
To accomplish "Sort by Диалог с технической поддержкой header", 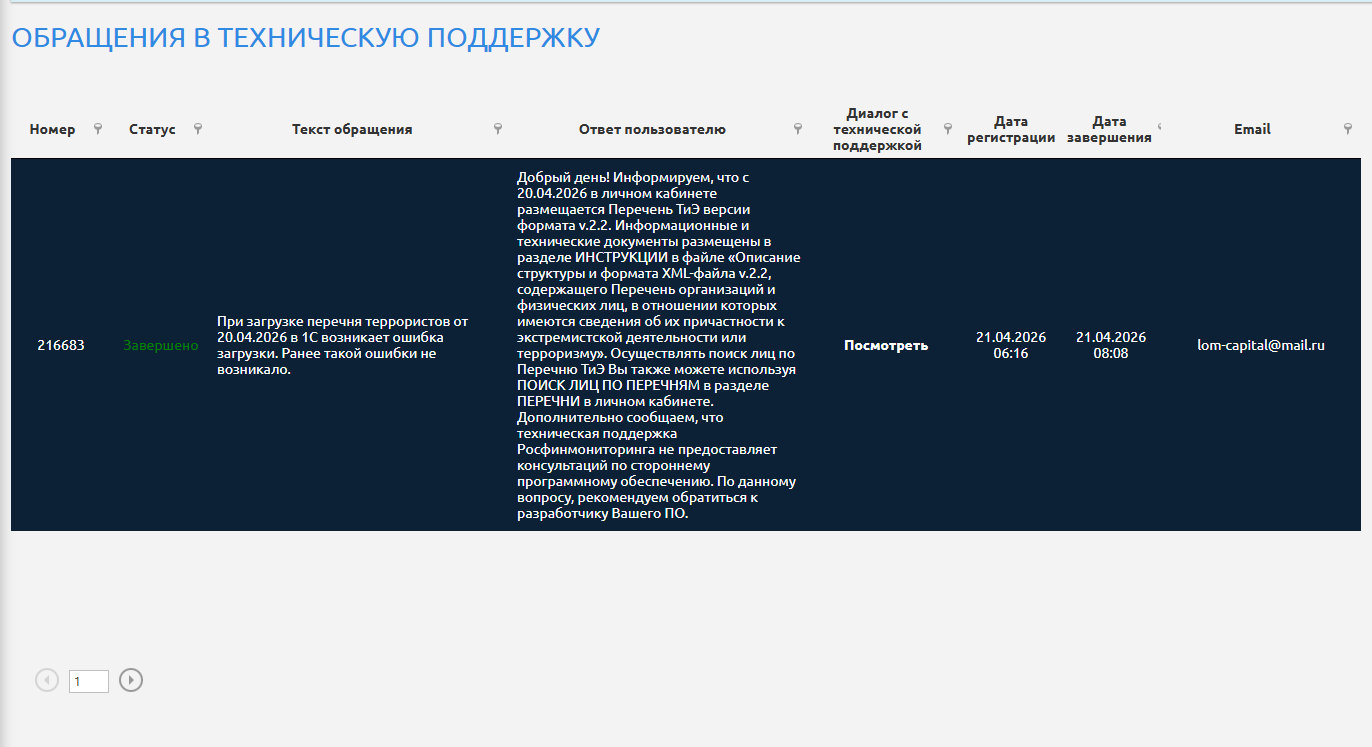I will click(x=877, y=129).
